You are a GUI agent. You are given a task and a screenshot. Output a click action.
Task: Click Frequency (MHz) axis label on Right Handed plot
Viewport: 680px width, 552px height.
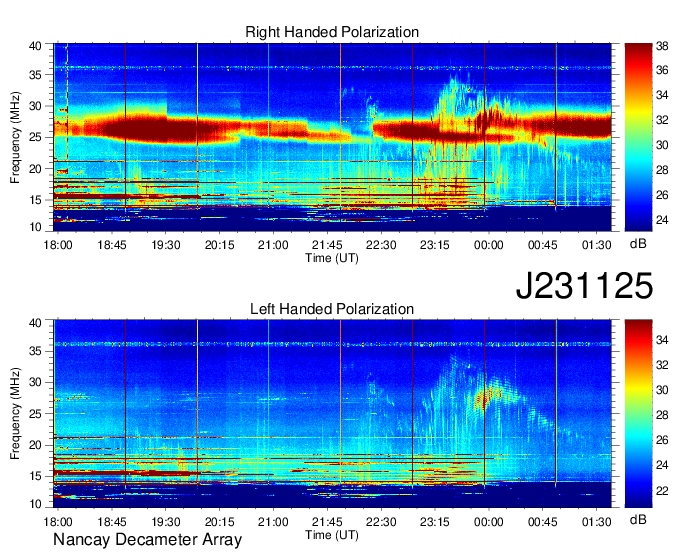coord(15,137)
